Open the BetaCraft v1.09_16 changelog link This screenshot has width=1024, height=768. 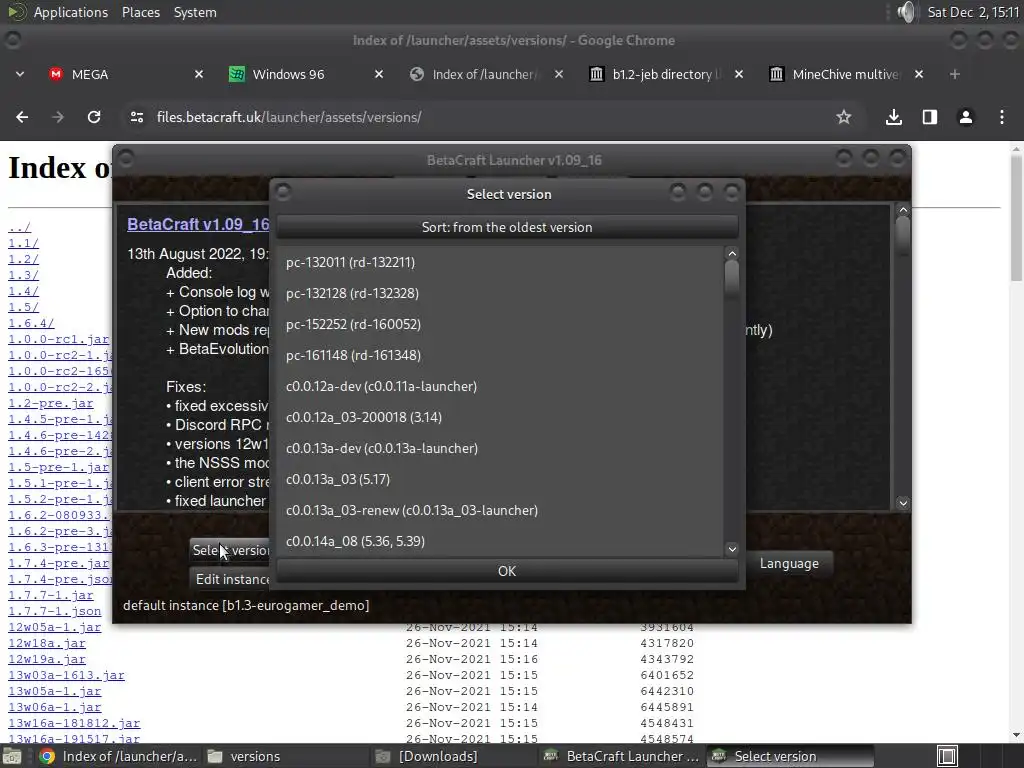(198, 225)
